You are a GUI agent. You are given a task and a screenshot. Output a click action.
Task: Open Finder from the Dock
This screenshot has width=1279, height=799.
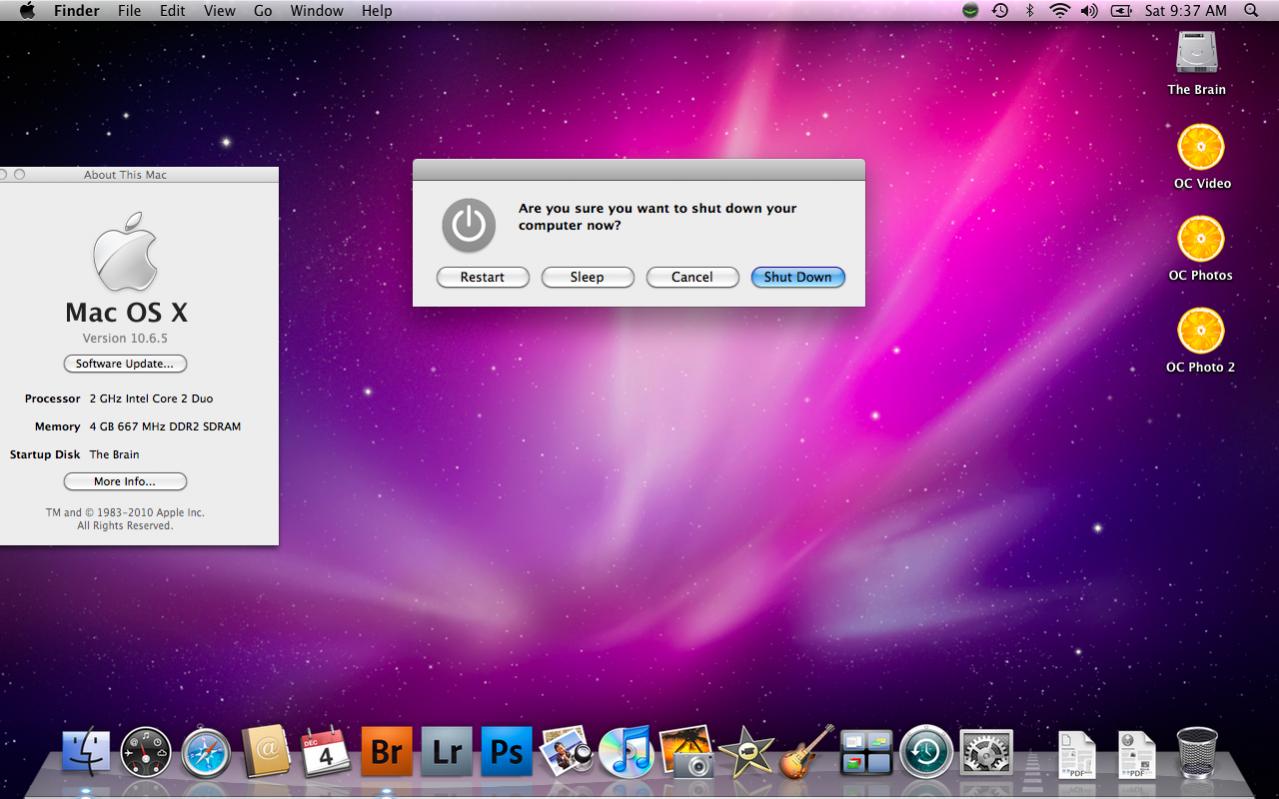pyautogui.click(x=86, y=750)
